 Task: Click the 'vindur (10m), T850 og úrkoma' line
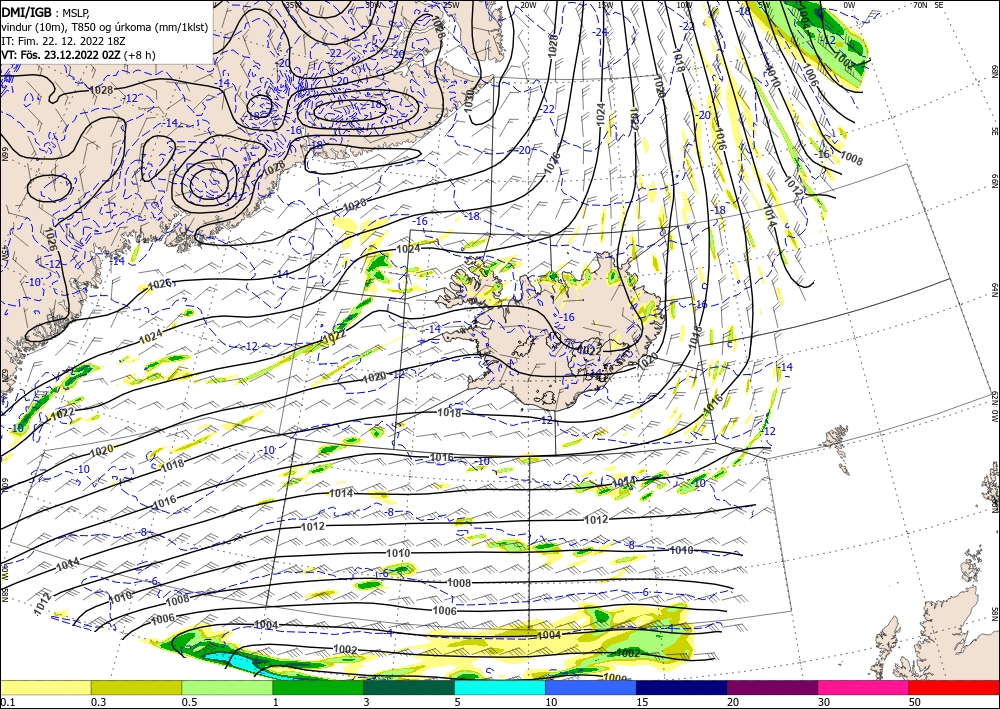[x=105, y=26]
